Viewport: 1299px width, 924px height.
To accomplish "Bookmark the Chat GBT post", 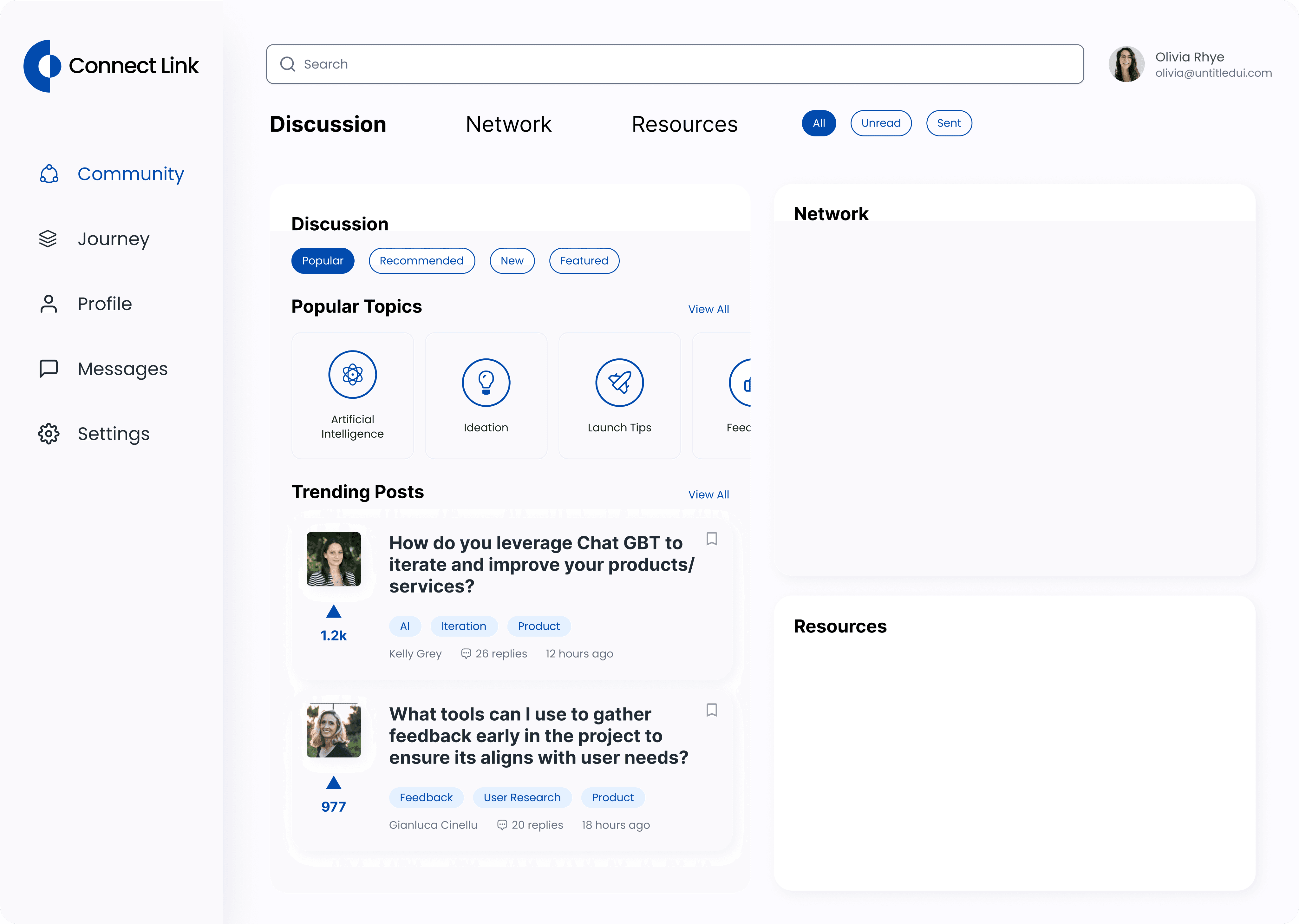I will (711, 539).
